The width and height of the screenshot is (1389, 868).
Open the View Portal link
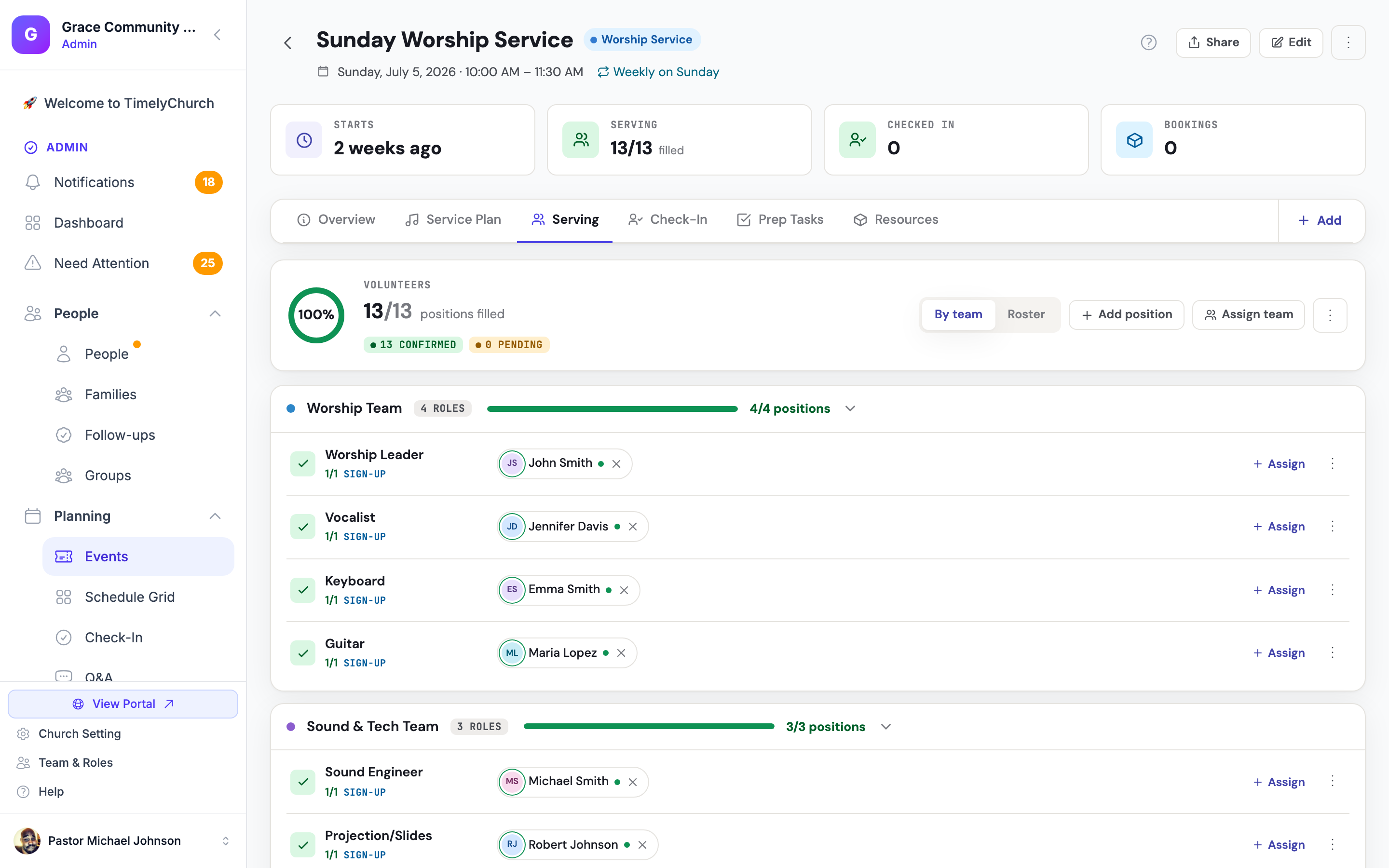point(123,704)
